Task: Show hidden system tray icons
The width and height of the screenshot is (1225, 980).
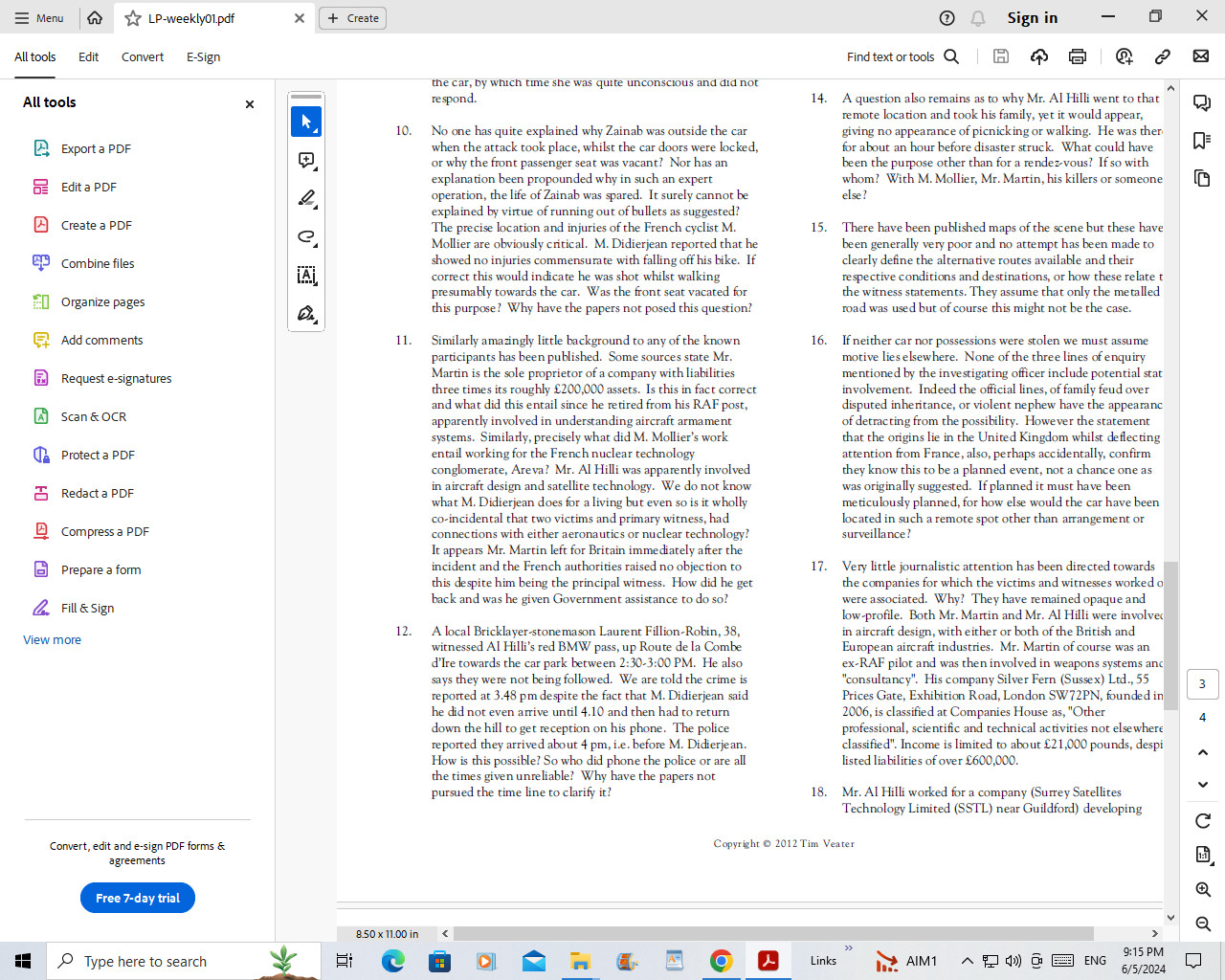Action: (x=967, y=961)
